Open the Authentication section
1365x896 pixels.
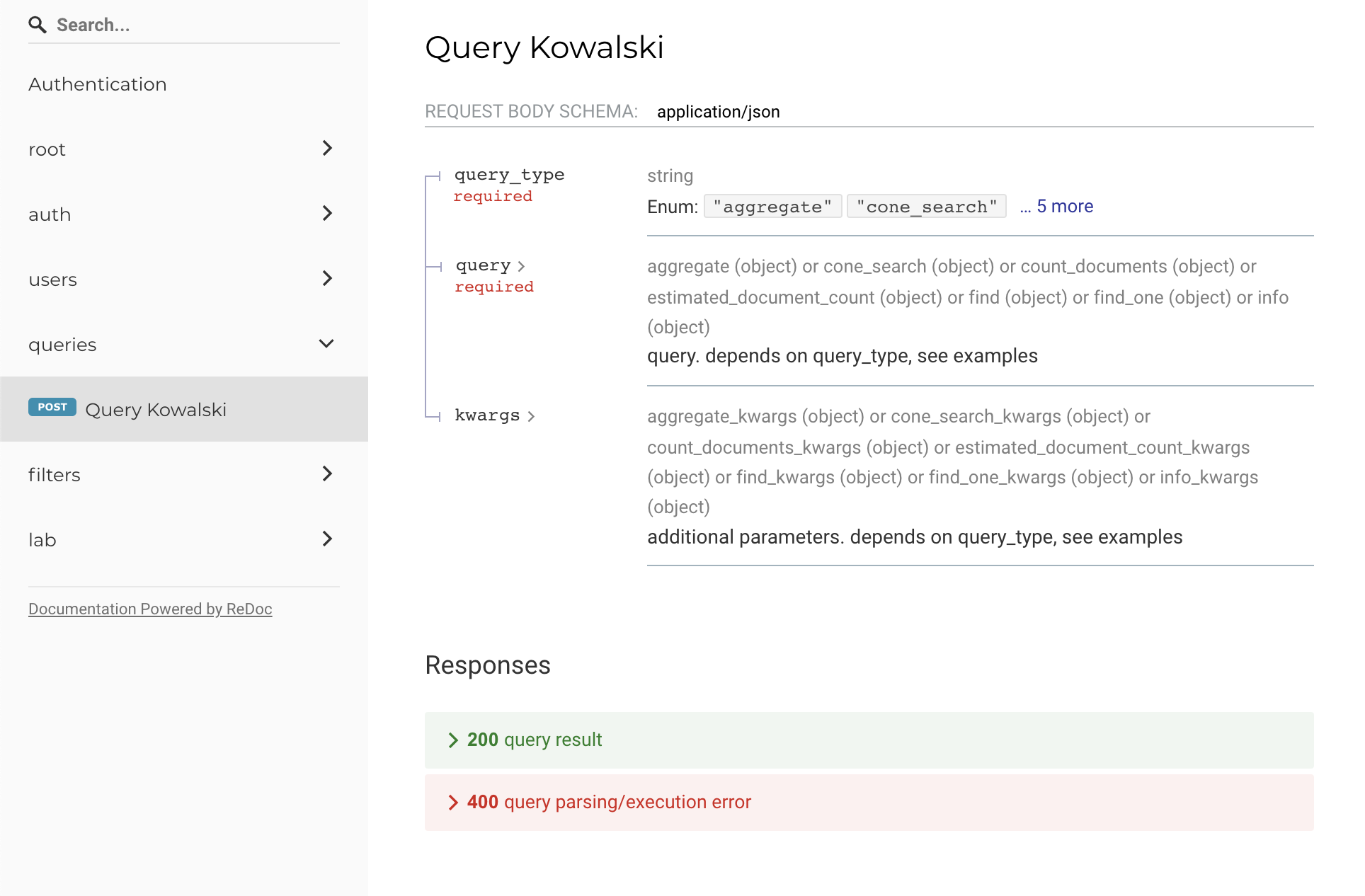(98, 84)
